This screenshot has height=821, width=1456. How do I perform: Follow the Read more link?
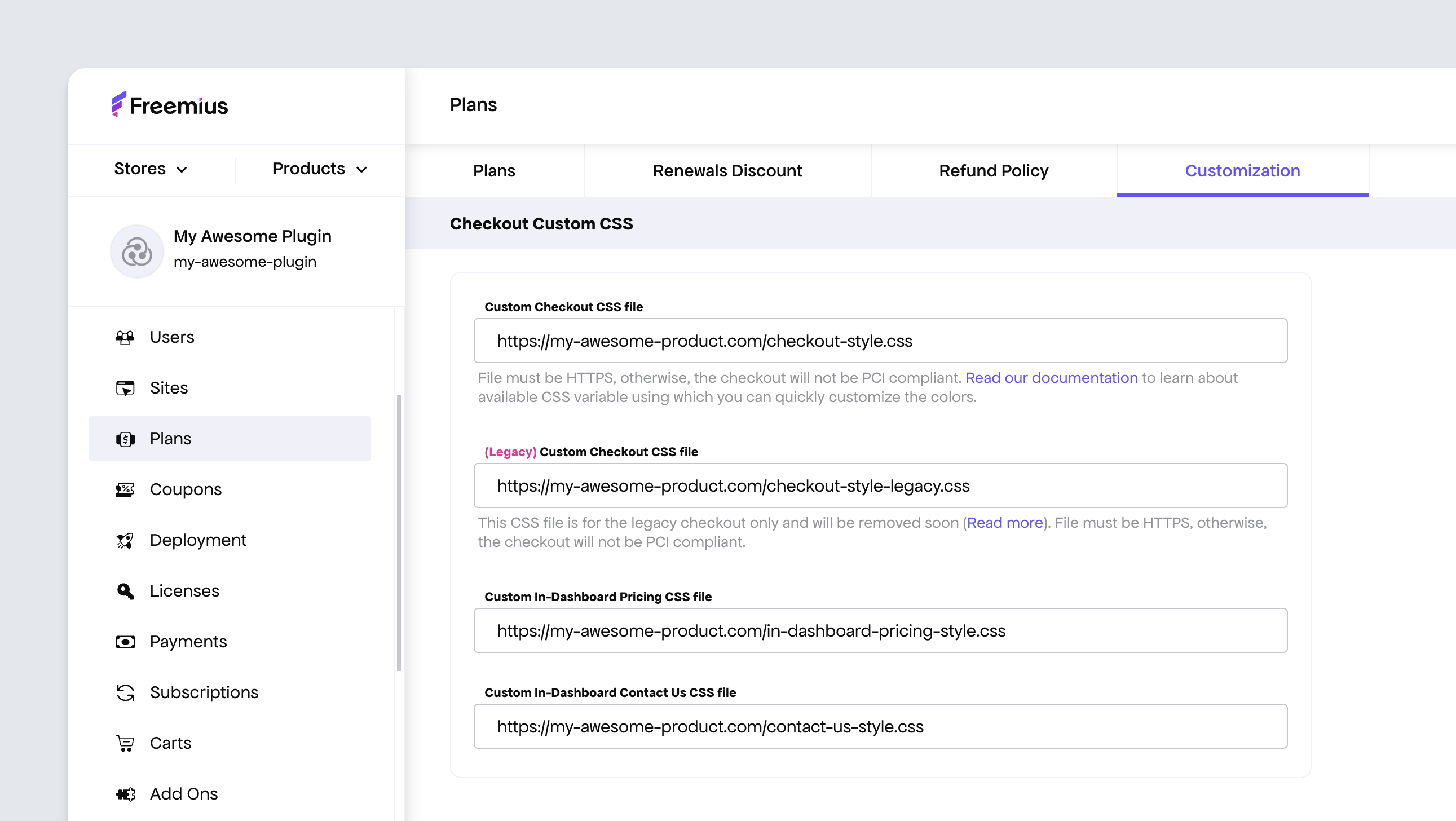1005,523
